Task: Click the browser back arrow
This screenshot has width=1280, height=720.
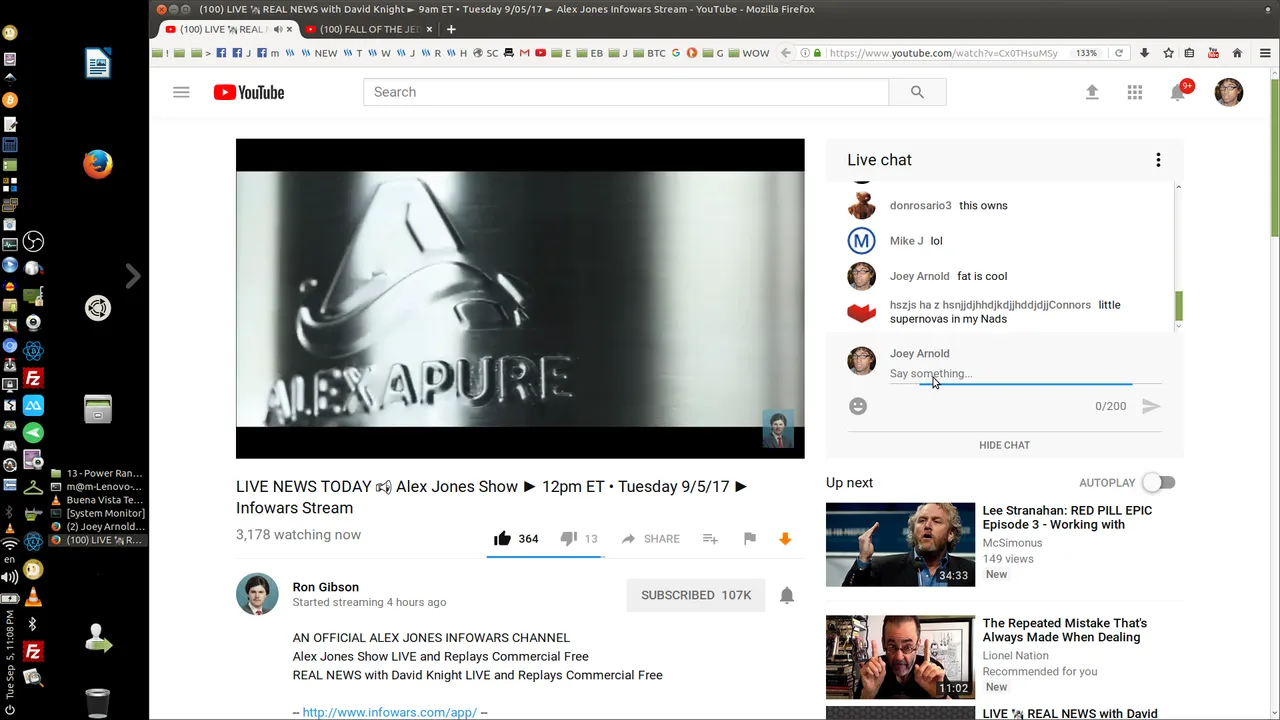Action: pos(786,53)
